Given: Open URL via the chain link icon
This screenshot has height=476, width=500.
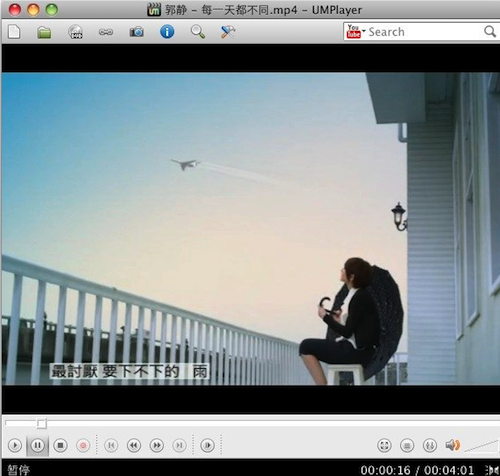Looking at the screenshot, I should [106, 32].
